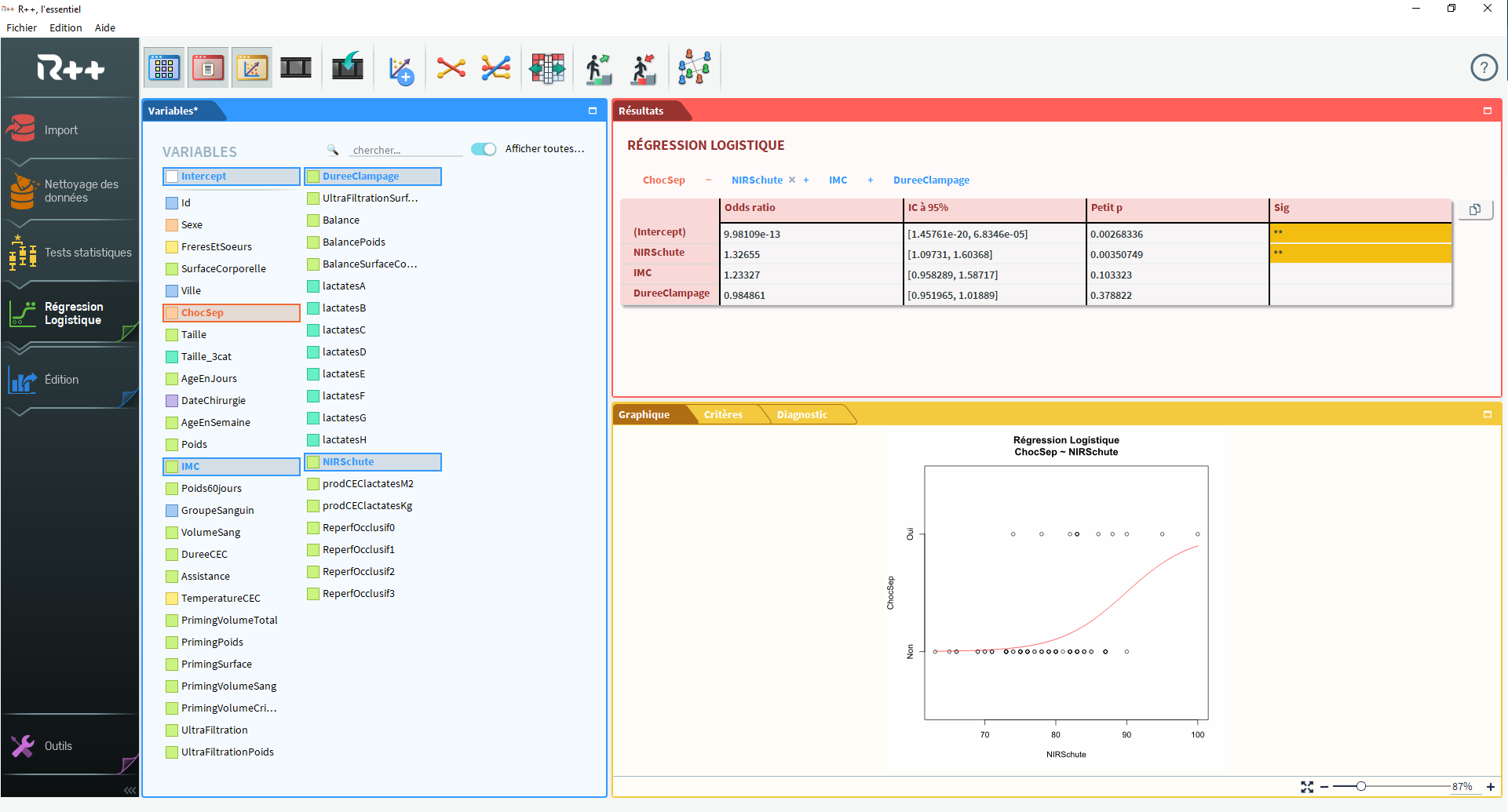The image size is (1508, 812).
Task: Open Nettoyage des données in sidebar
Action: click(x=69, y=191)
